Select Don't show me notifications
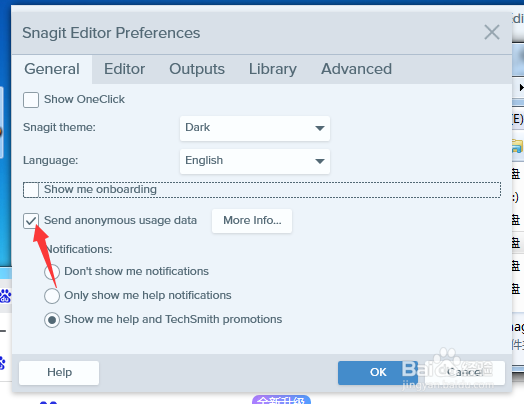 (52, 272)
